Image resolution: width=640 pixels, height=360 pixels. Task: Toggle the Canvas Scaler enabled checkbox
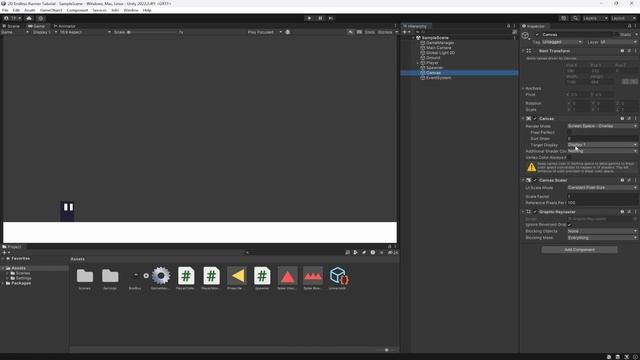[x=535, y=180]
